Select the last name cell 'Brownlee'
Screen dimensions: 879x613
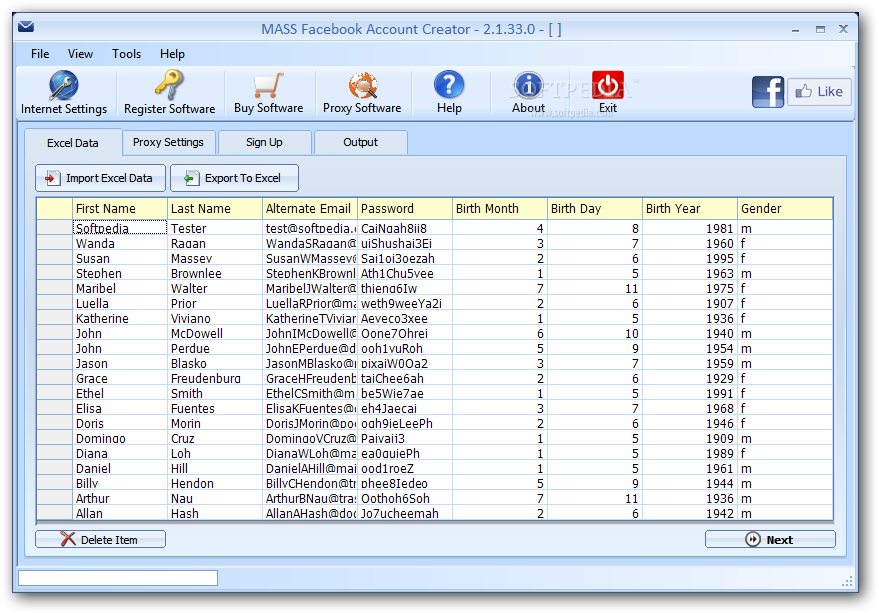coord(215,274)
